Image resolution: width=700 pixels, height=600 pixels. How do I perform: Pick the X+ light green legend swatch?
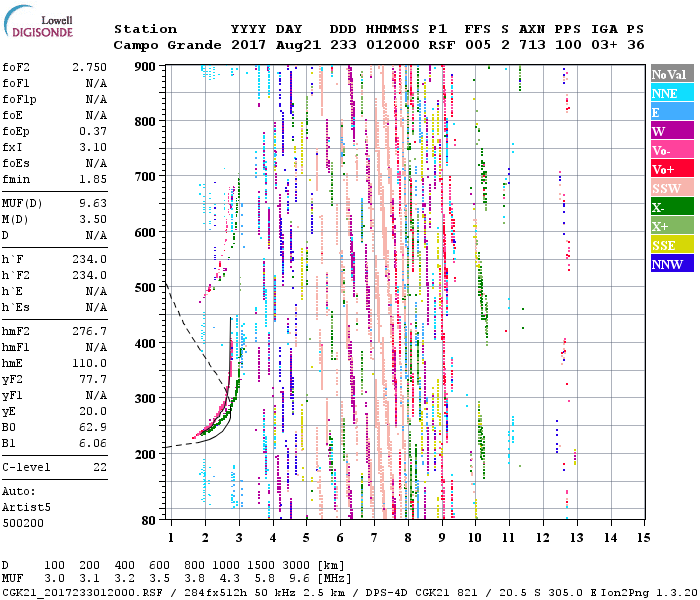670,227
